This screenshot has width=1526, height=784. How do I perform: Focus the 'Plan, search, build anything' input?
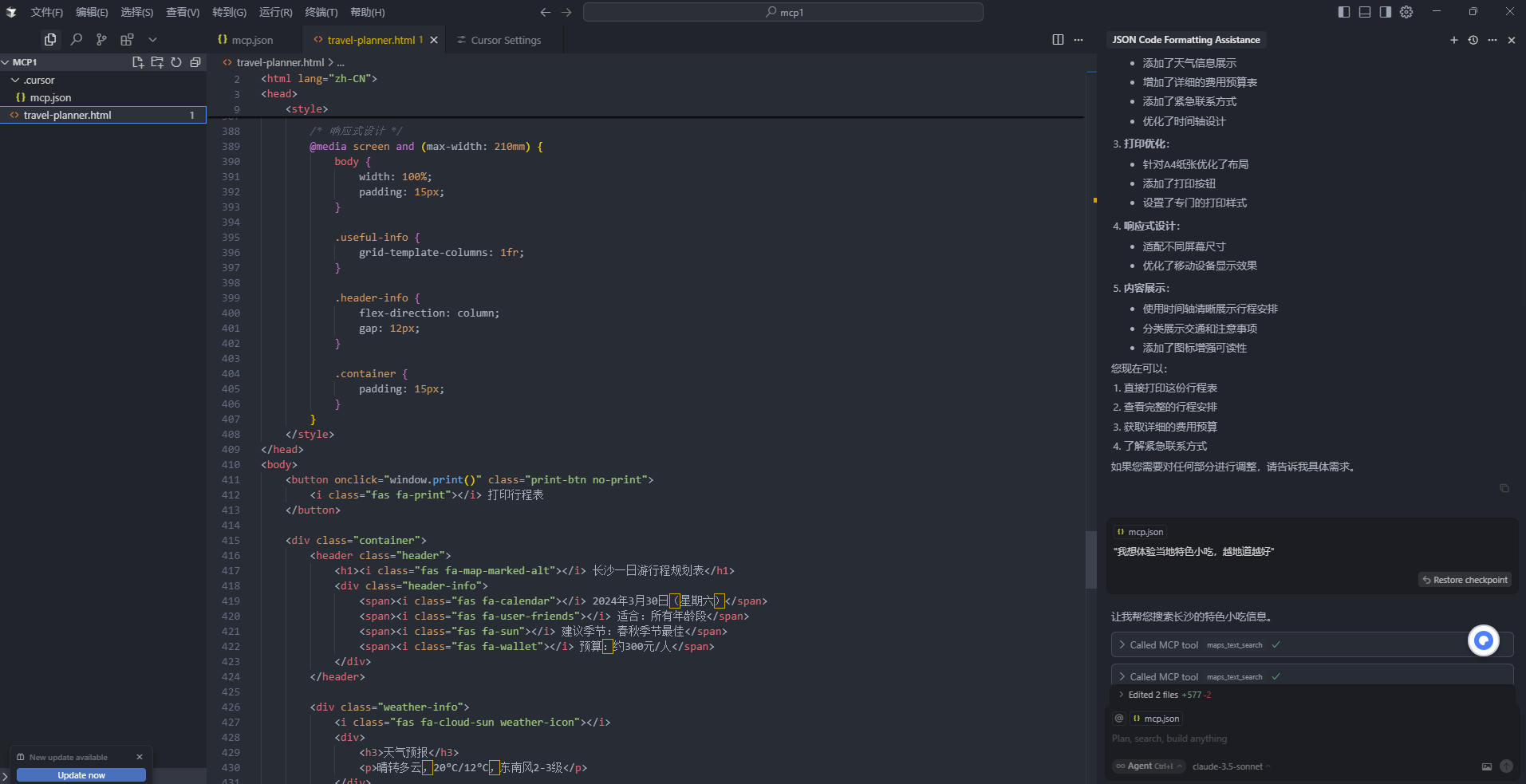pyautogui.click(x=1276, y=739)
